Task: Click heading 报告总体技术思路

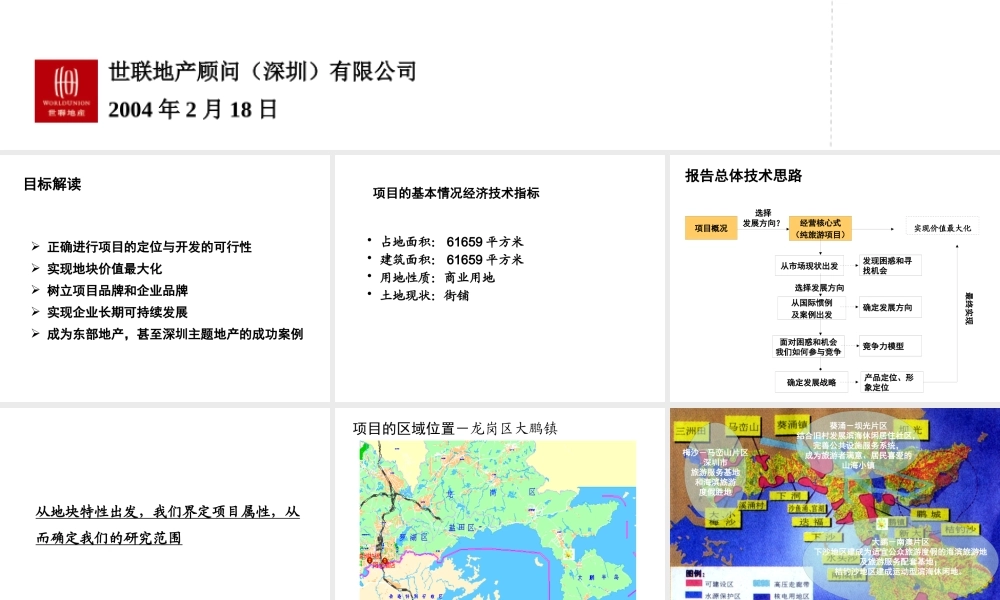Action: click(744, 176)
